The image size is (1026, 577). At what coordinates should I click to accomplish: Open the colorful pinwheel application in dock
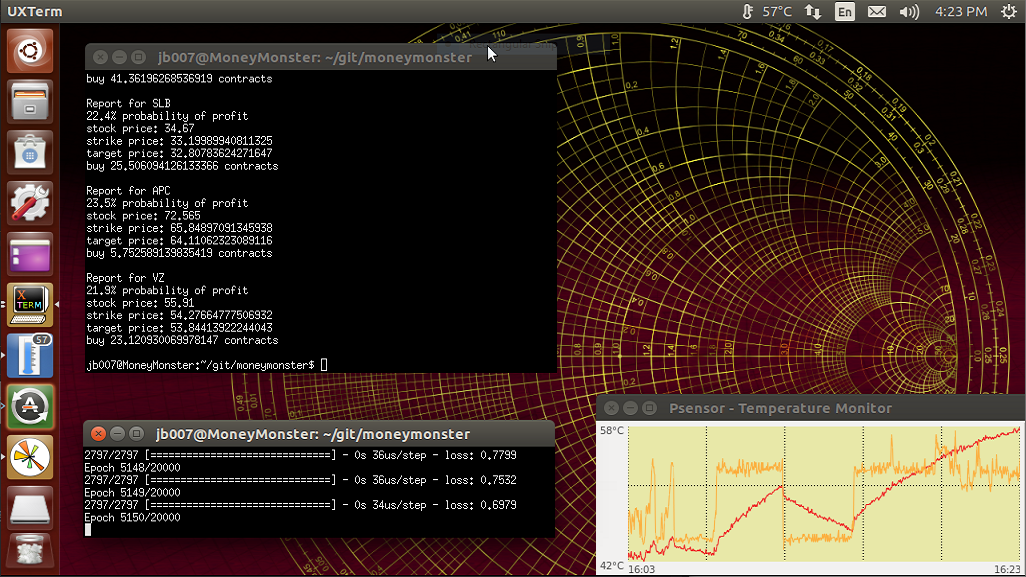click(x=29, y=457)
